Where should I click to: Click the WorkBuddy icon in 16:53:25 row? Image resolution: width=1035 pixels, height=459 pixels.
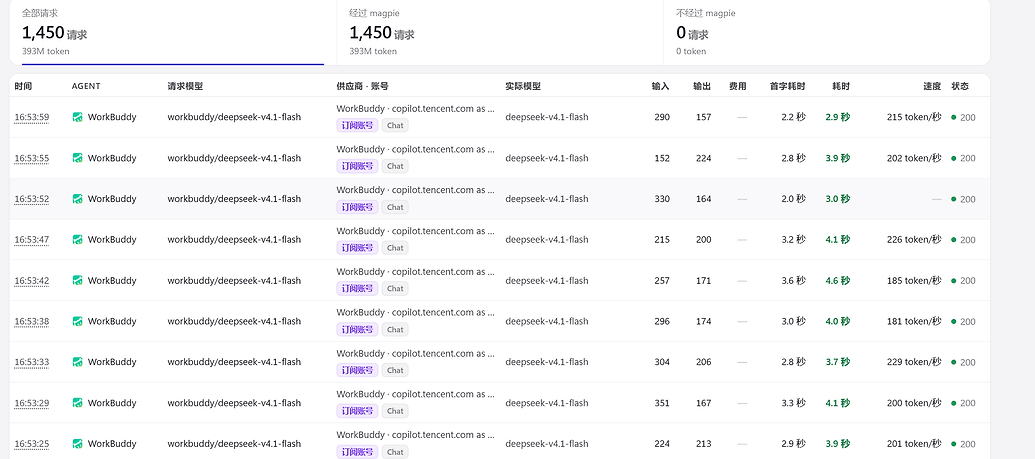pyautogui.click(x=77, y=444)
